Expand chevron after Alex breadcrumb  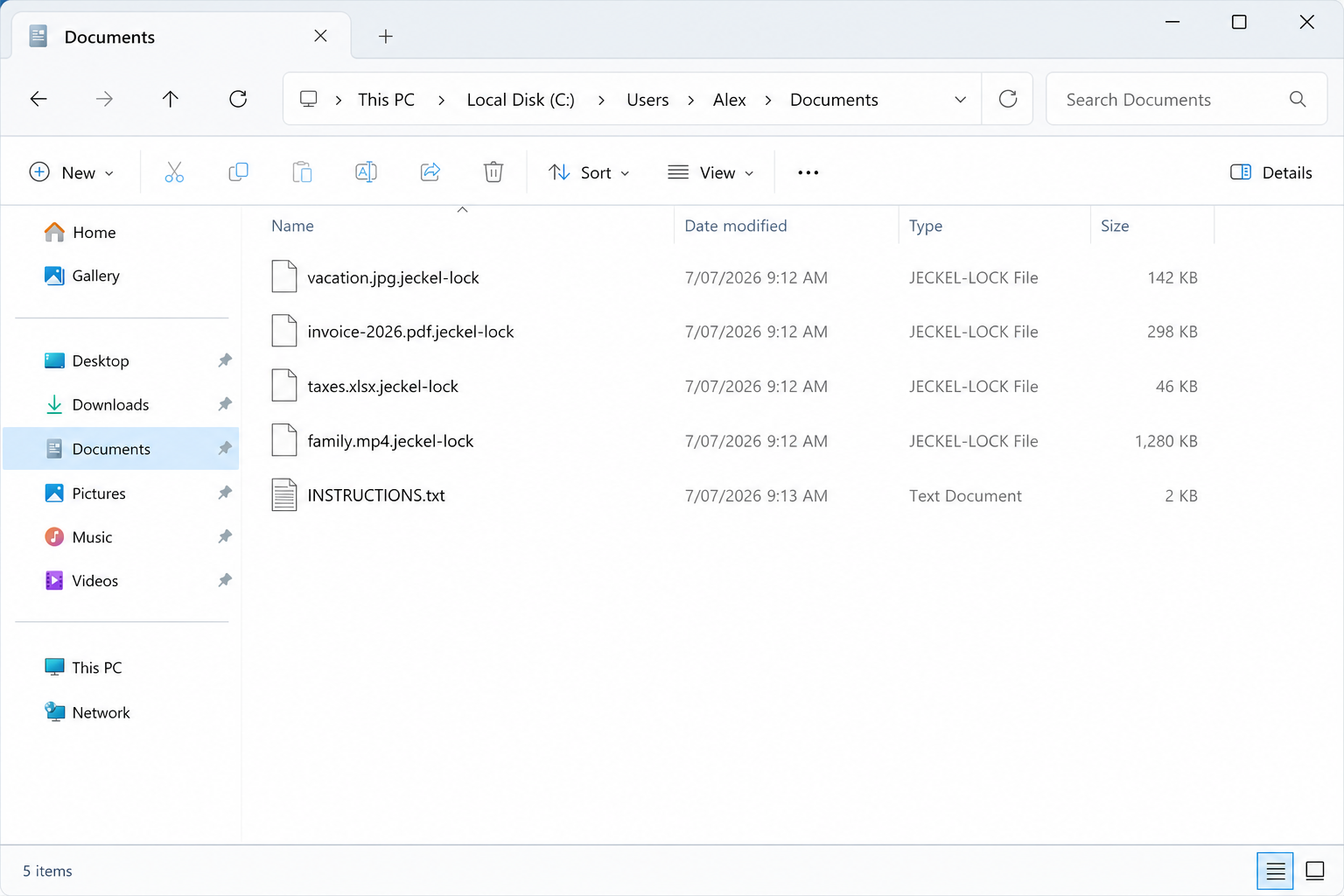[x=768, y=100]
